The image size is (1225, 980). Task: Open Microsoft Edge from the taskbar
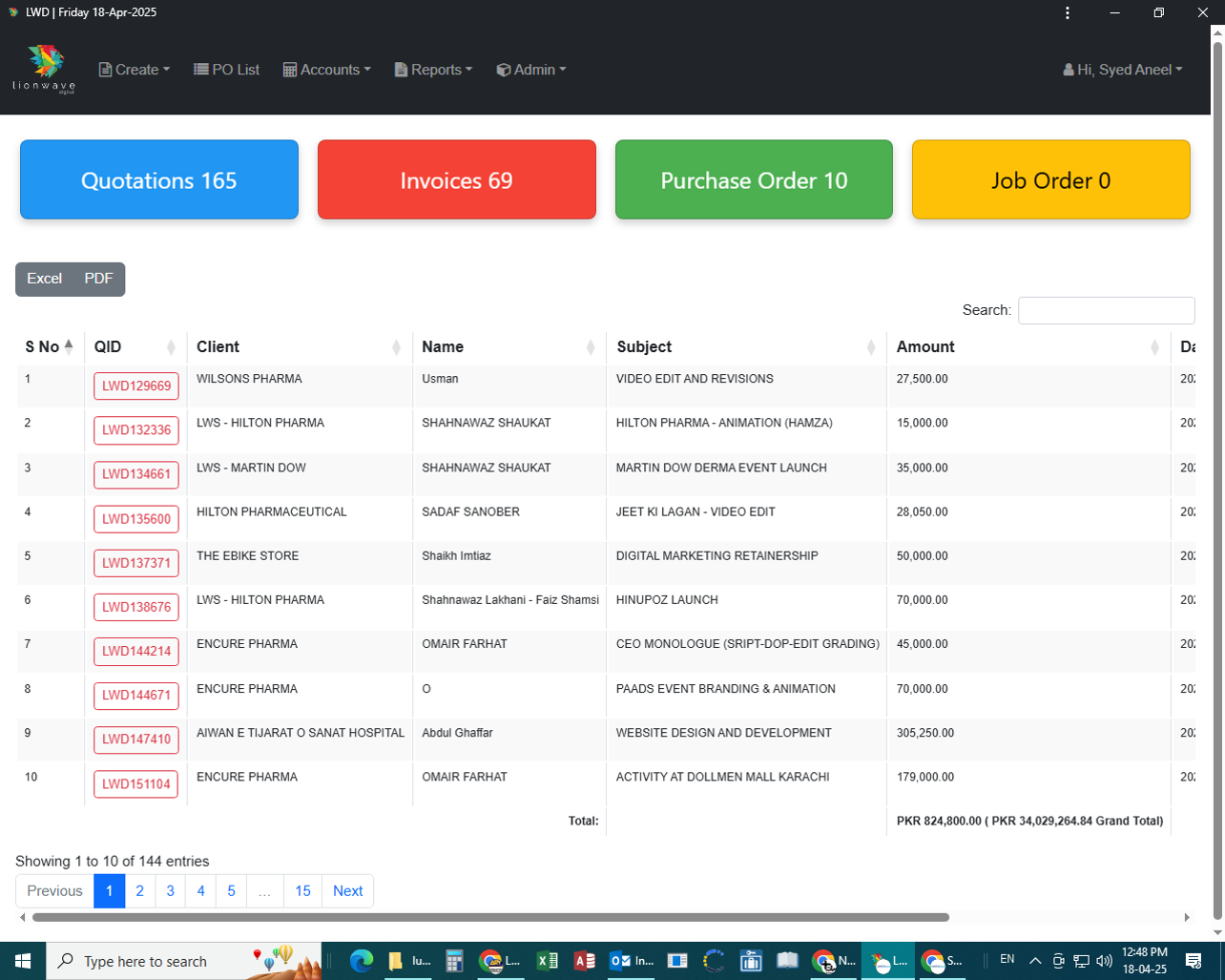(x=361, y=961)
